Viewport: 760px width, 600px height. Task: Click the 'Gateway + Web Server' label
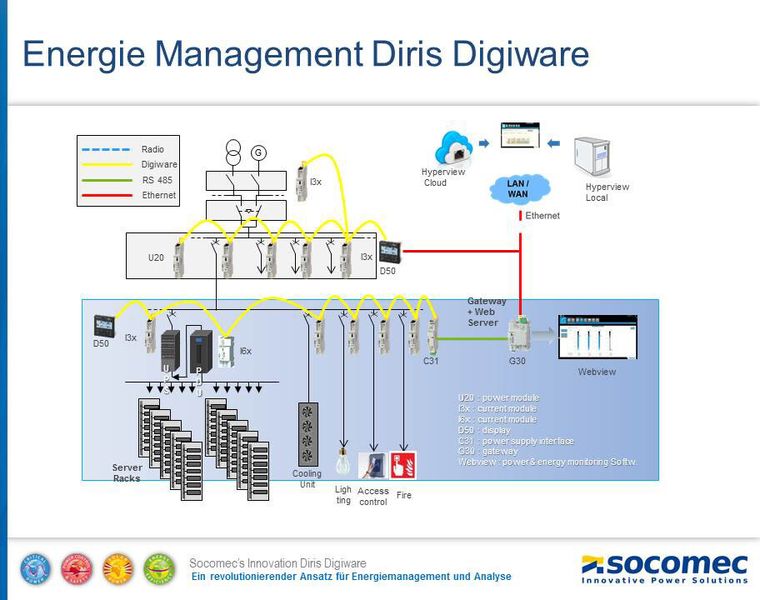[486, 312]
